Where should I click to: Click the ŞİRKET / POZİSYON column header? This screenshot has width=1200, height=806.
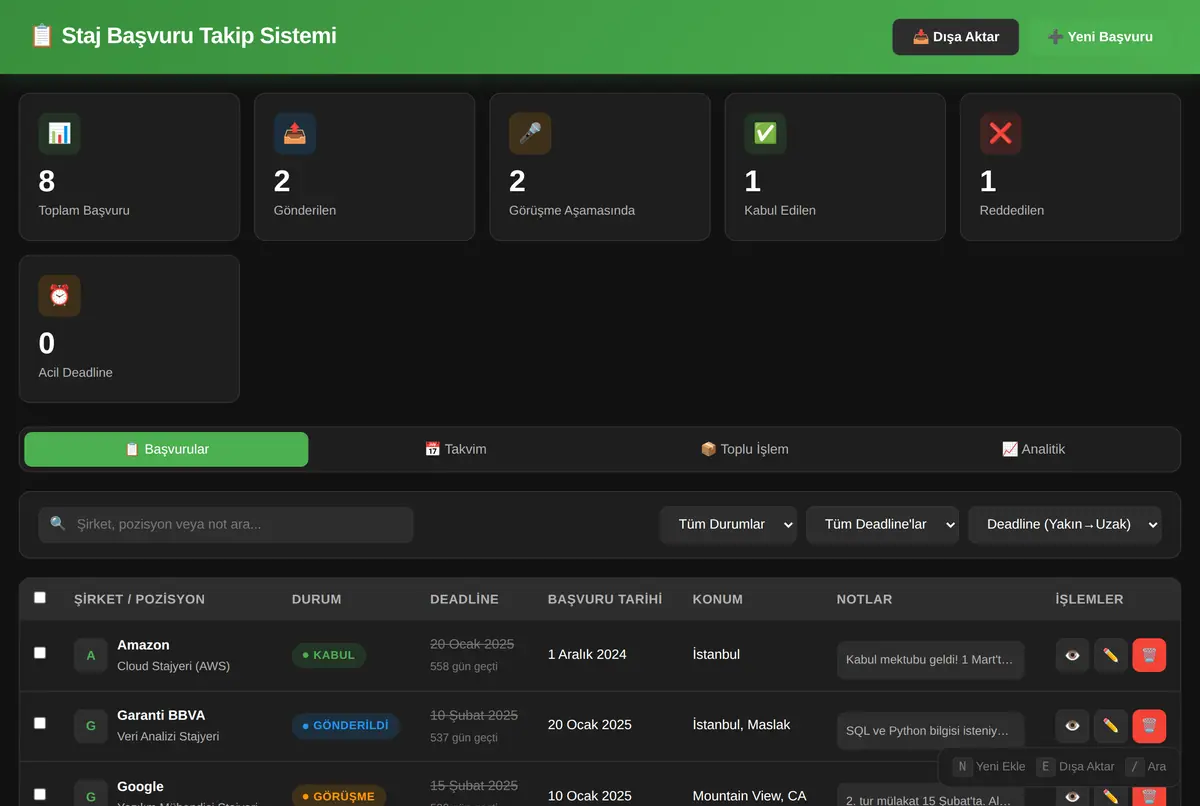coord(139,600)
